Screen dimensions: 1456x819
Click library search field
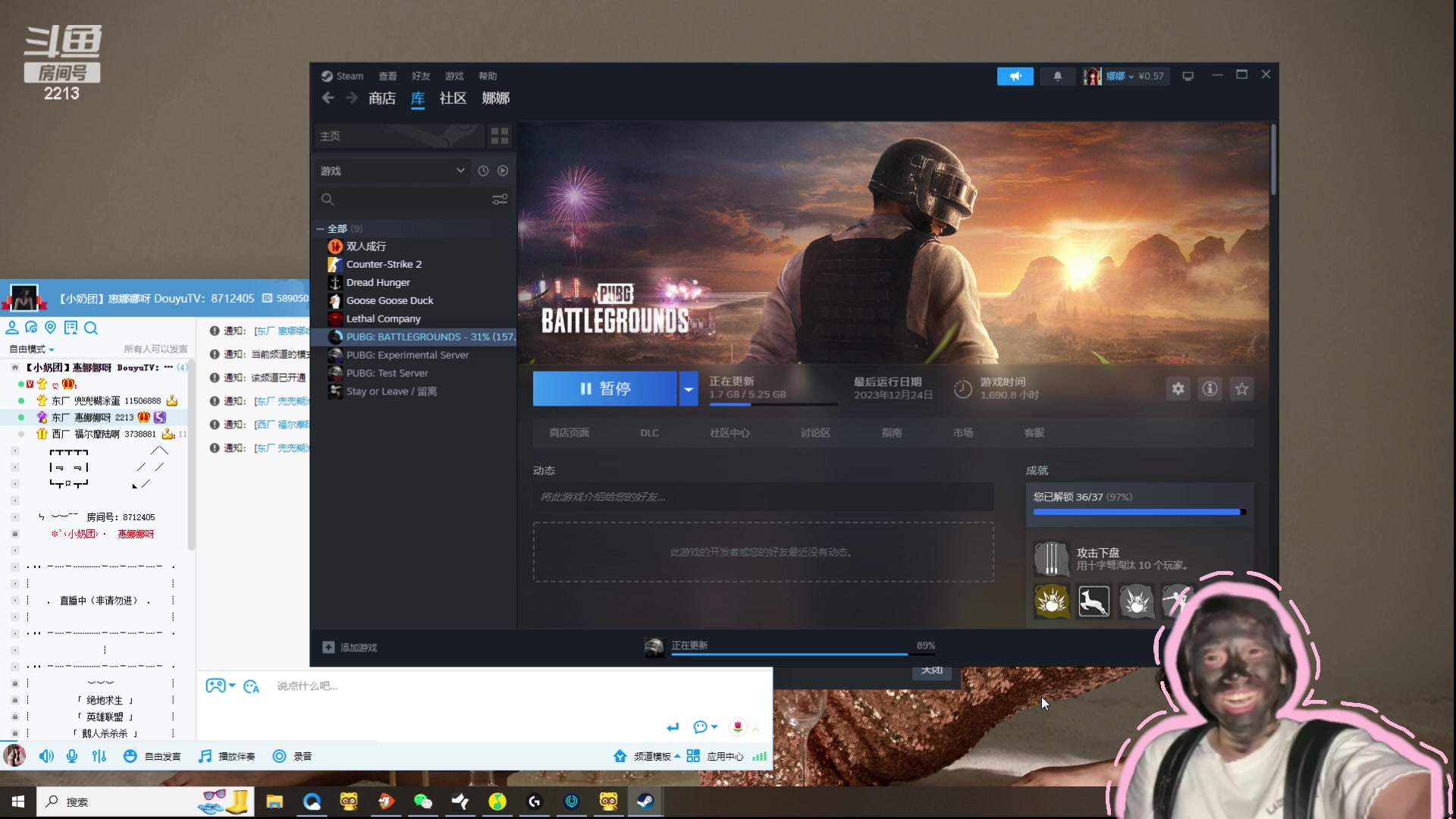tap(413, 199)
